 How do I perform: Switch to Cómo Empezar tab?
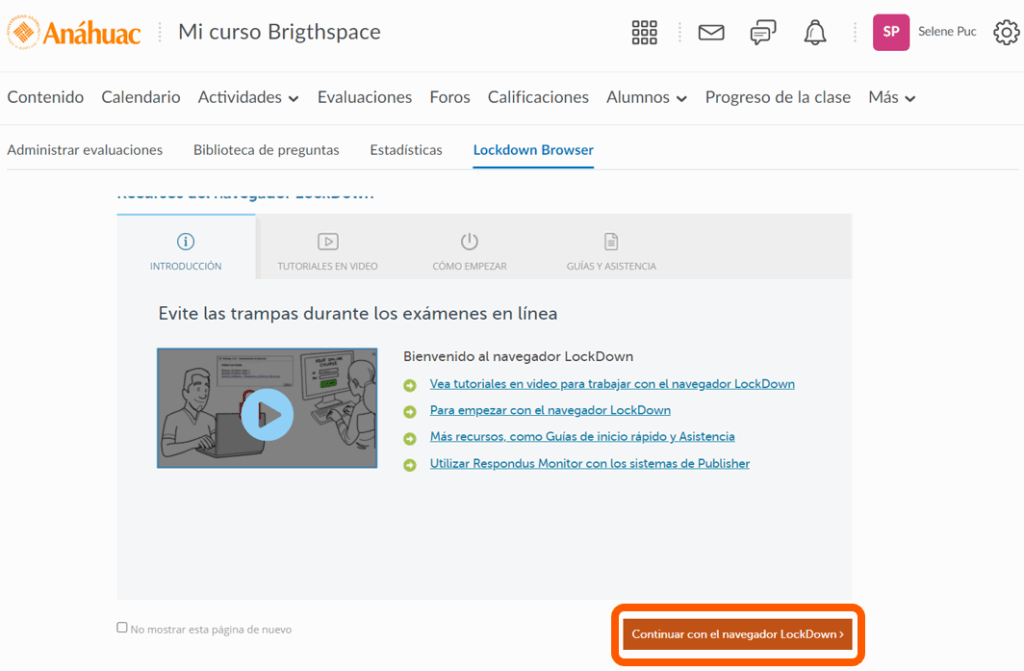click(x=469, y=251)
